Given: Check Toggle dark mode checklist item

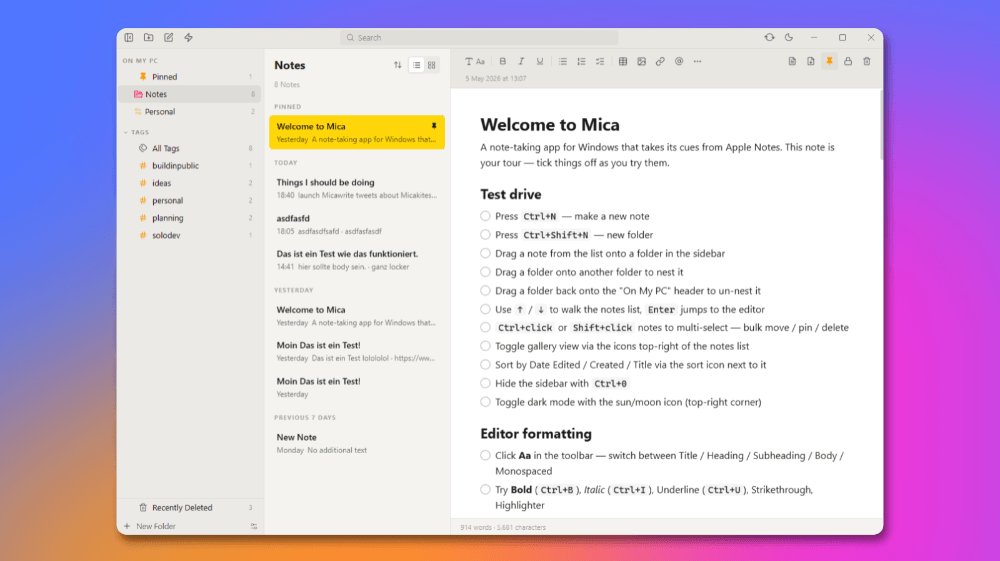Looking at the screenshot, I should pos(485,402).
